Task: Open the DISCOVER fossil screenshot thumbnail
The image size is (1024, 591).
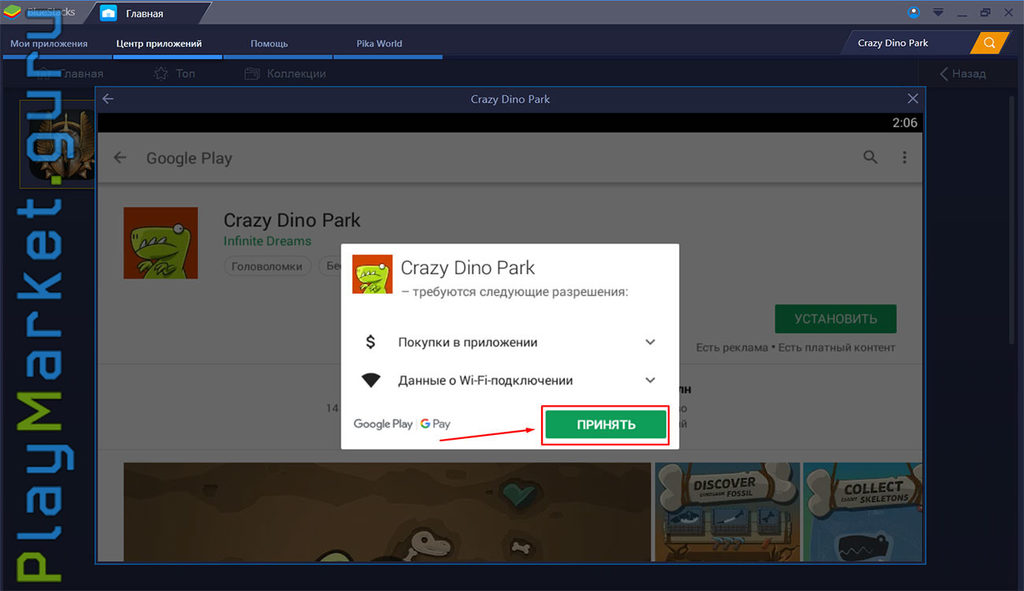Action: click(x=727, y=512)
